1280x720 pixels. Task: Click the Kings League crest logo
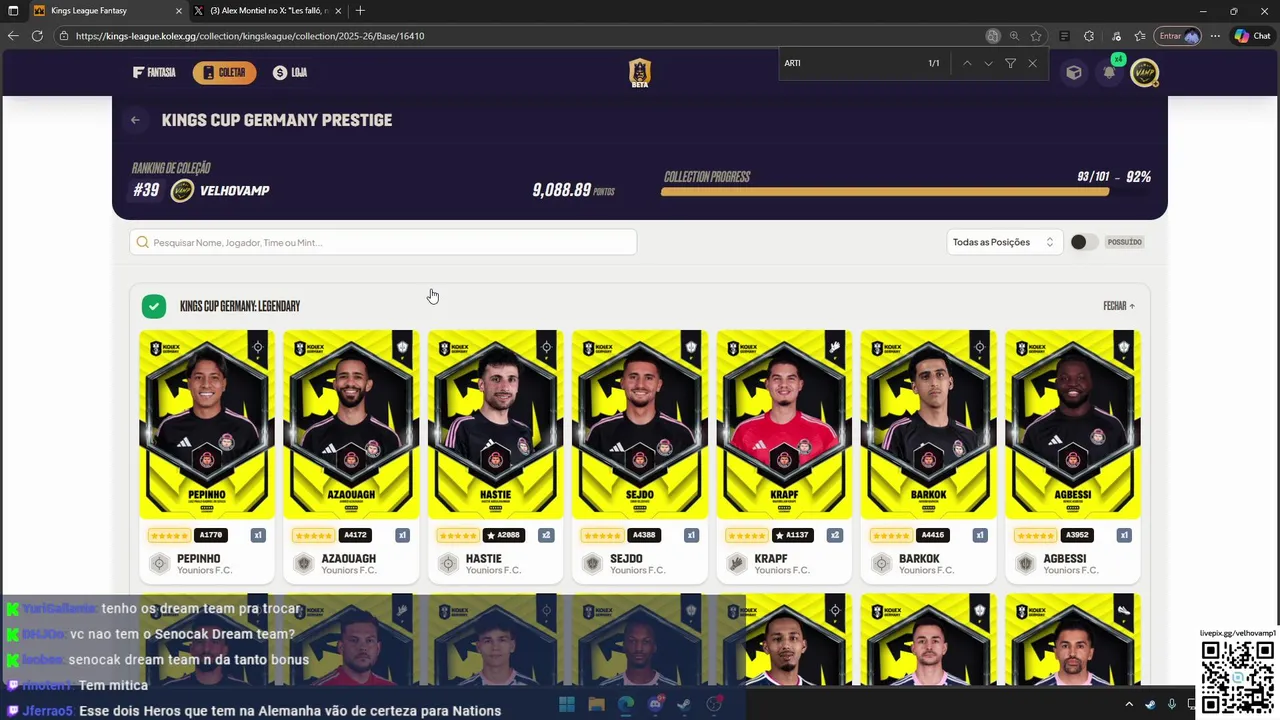pos(640,73)
